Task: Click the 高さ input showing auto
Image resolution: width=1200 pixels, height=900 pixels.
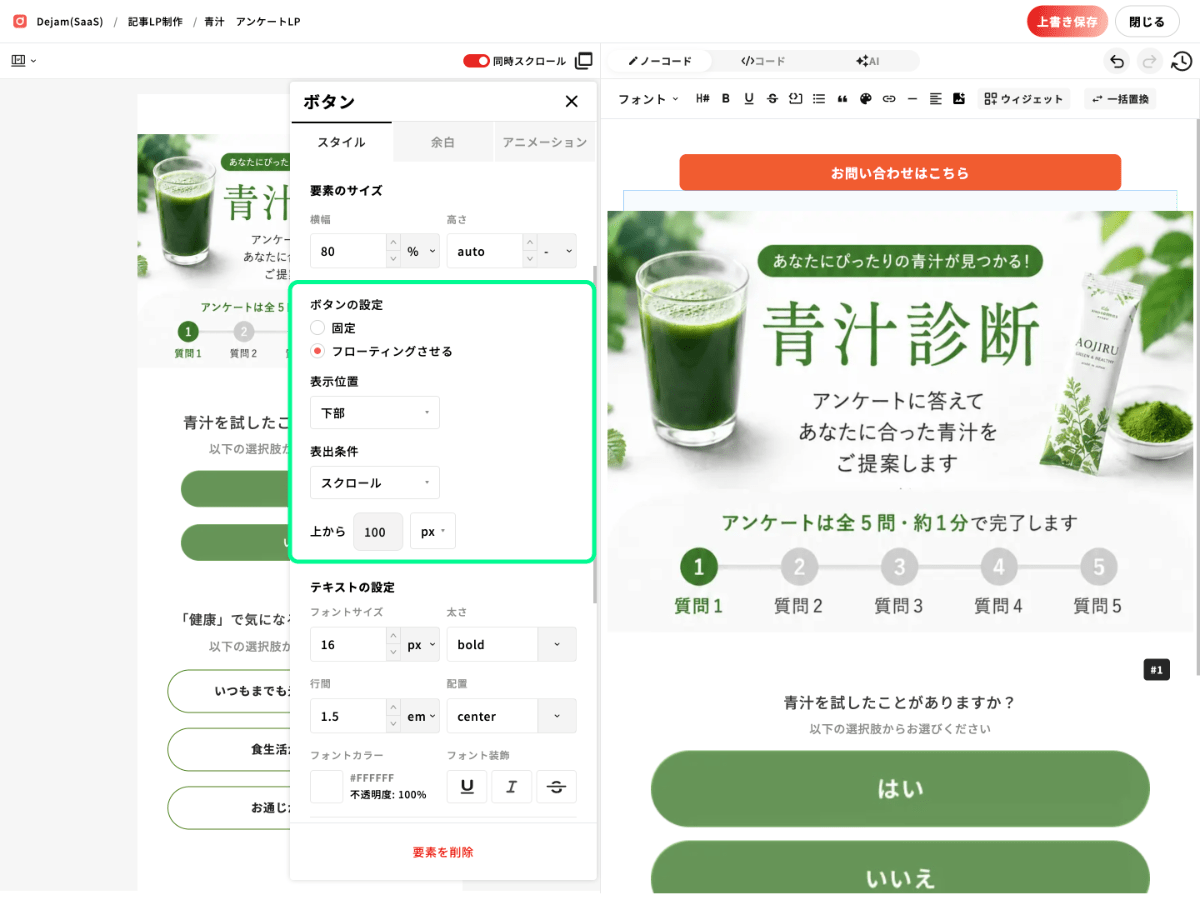Action: 484,251
